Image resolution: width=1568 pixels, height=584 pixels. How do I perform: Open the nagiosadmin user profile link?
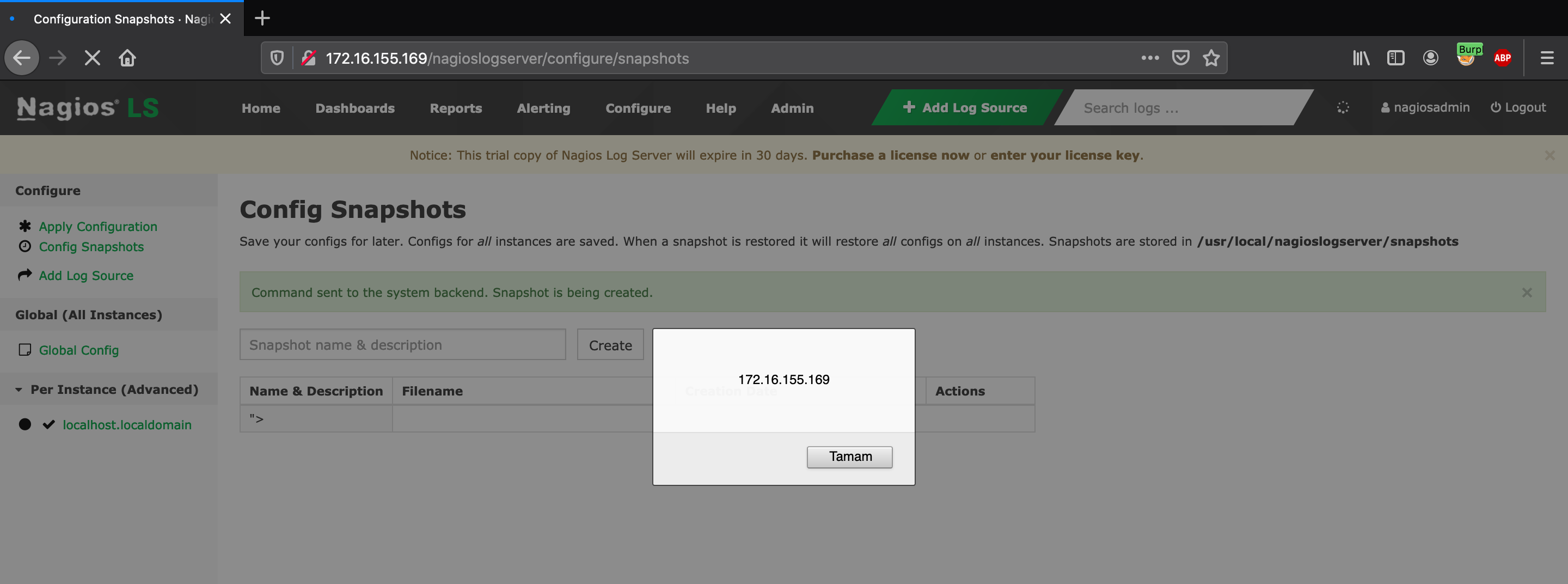[1425, 107]
